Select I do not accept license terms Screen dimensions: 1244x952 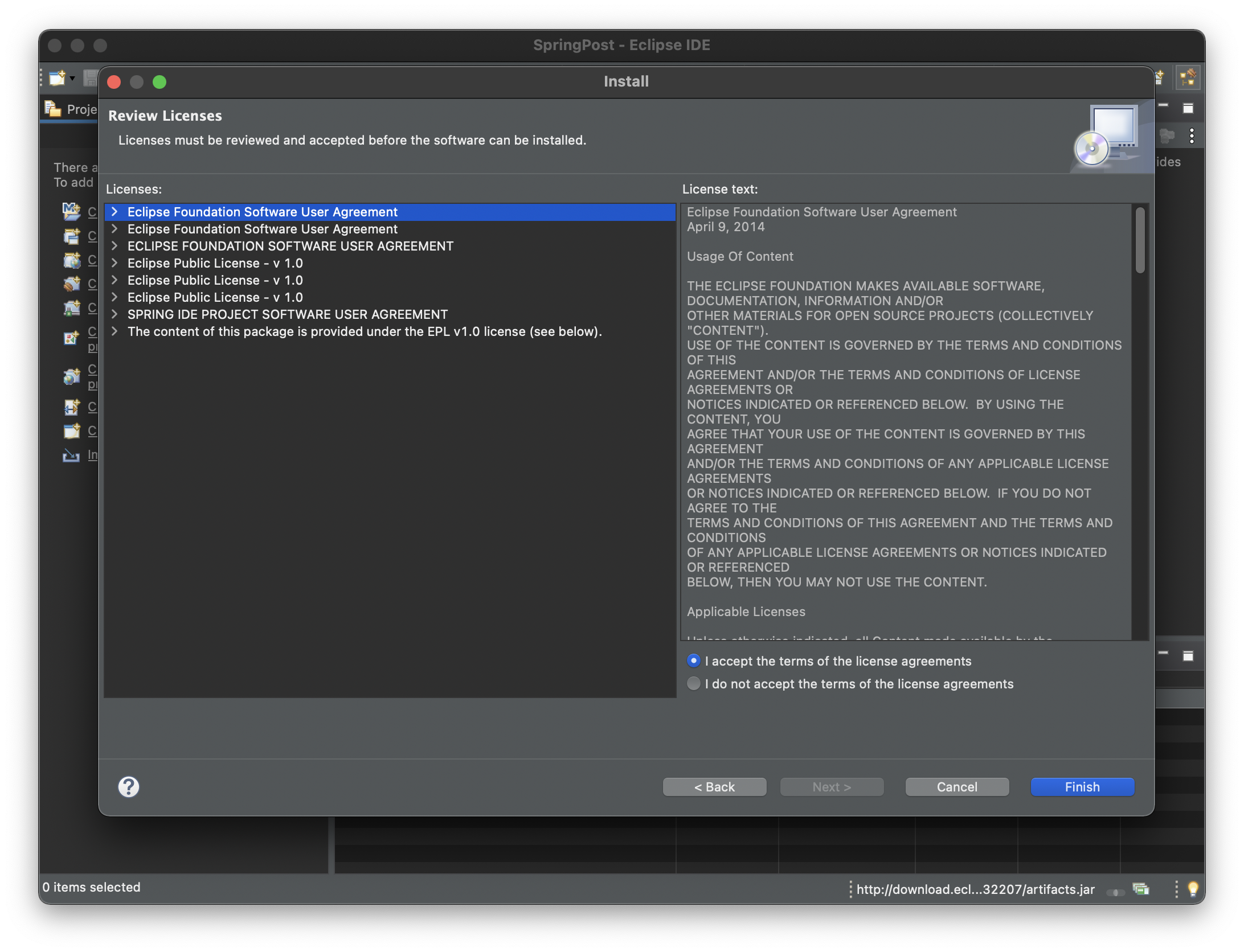pyautogui.click(x=694, y=684)
